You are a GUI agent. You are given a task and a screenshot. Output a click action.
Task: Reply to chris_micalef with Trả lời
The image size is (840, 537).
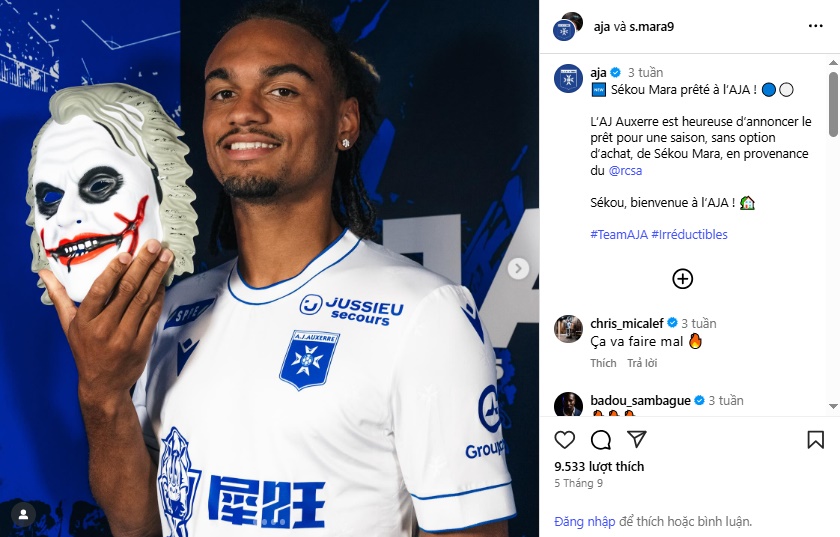(x=642, y=363)
